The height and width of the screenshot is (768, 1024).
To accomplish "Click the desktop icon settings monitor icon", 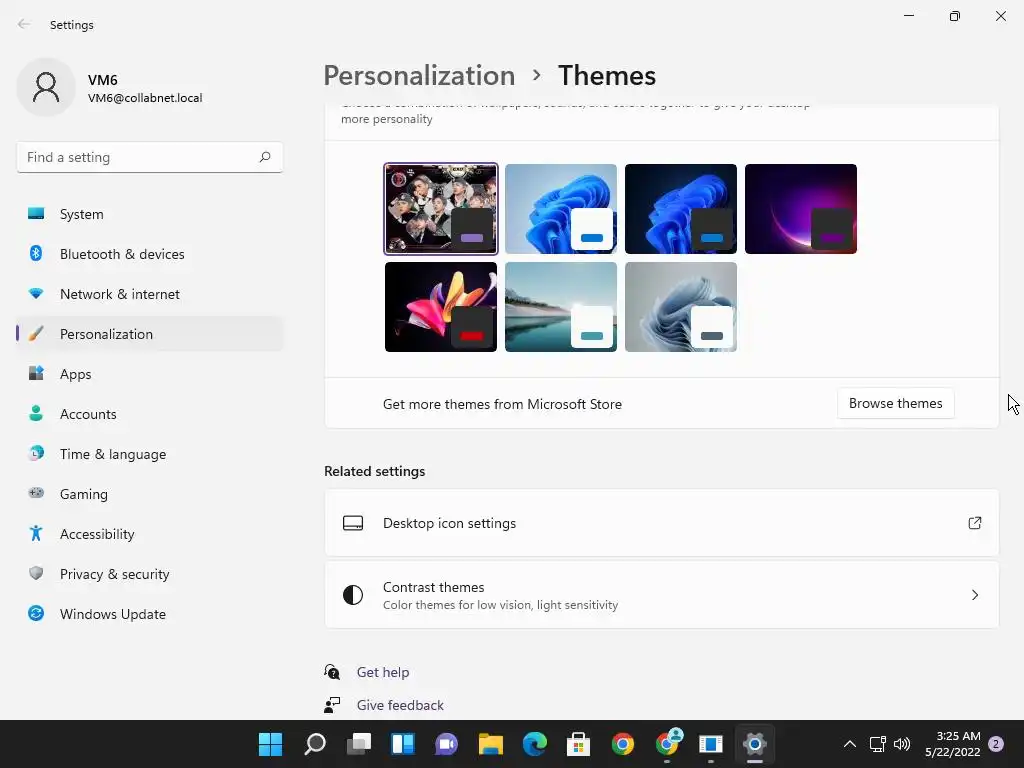I will pyautogui.click(x=353, y=523).
